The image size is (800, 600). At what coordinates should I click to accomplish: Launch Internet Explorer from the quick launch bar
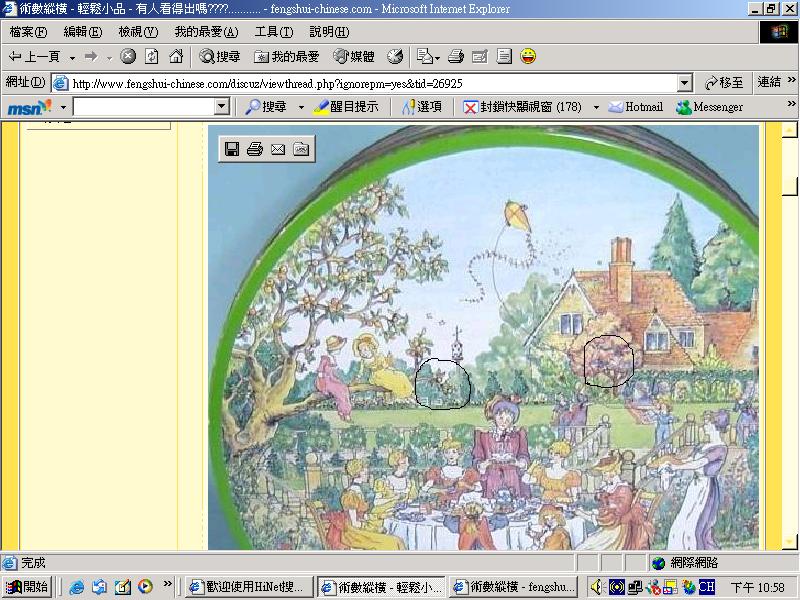tap(77, 587)
